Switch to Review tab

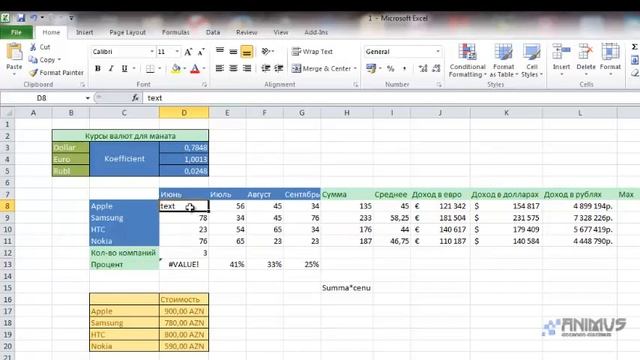(247, 32)
